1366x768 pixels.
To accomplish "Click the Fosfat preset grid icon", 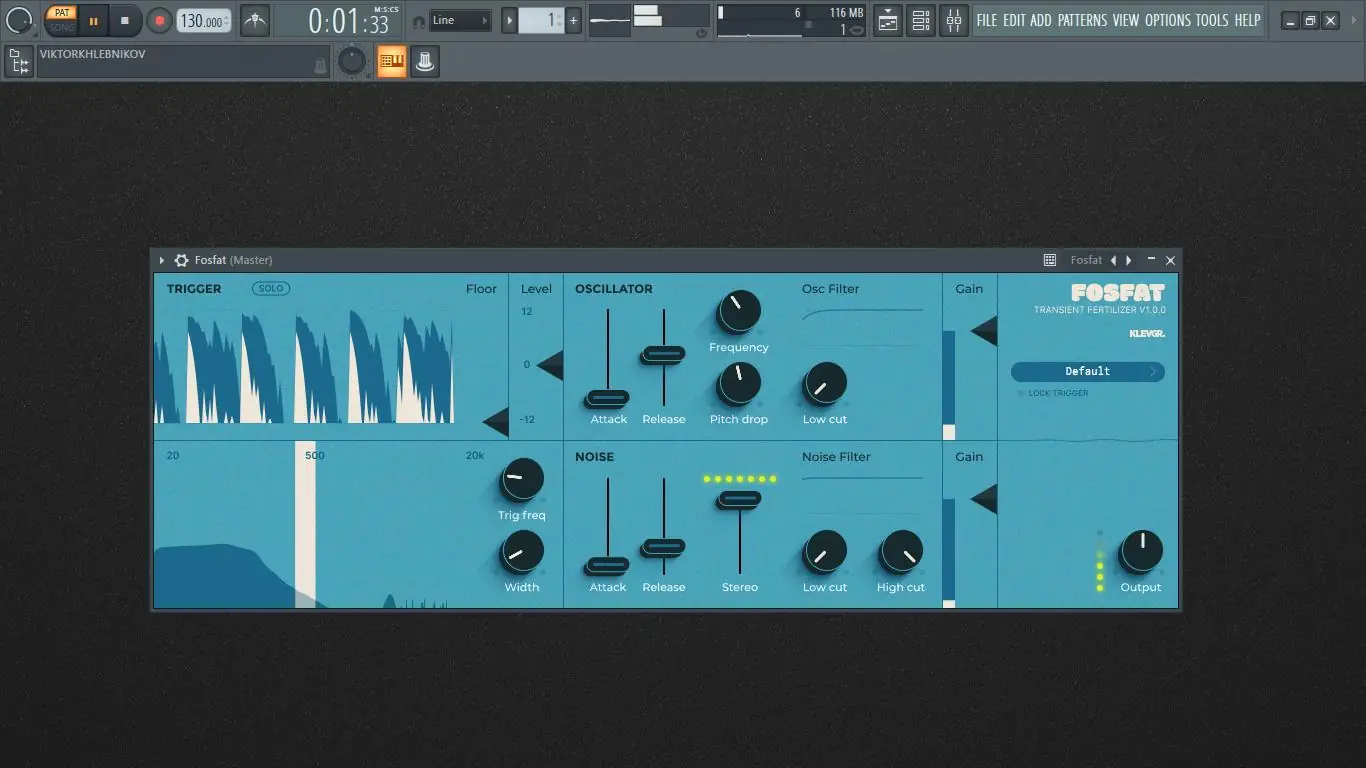I will point(1050,260).
